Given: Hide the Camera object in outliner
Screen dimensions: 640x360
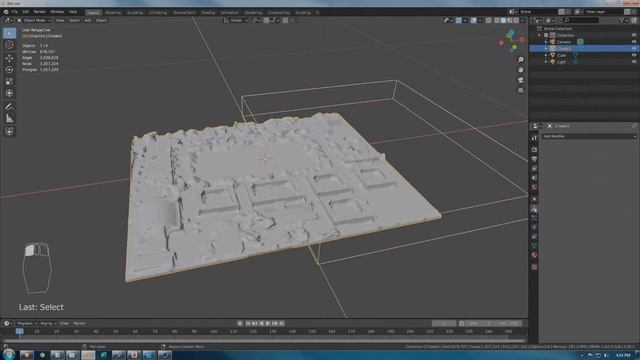Looking at the screenshot, I should [634, 42].
